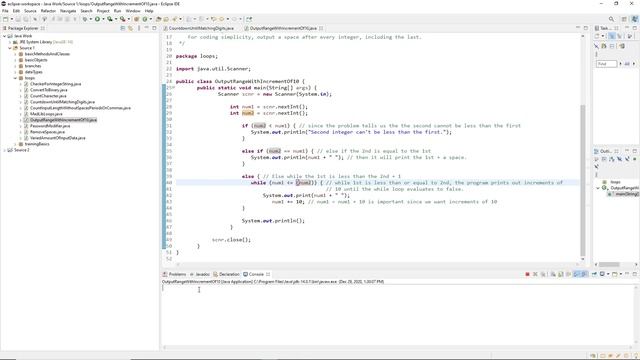The width and height of the screenshot is (640, 360).
Task: Open the File menu
Action: (x=5, y=11)
